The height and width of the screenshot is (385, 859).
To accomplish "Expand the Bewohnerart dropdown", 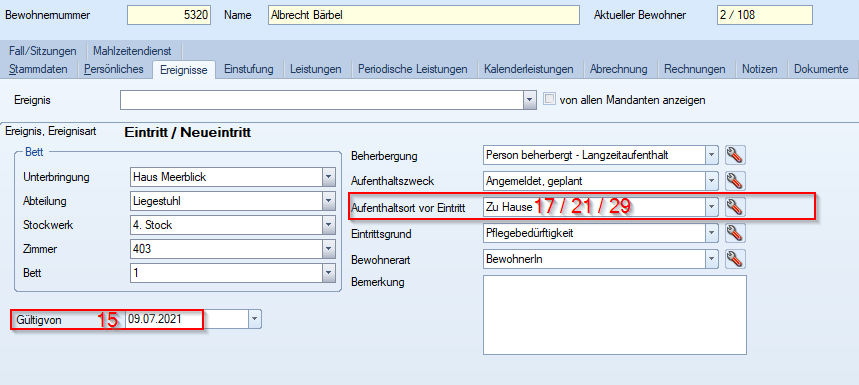I will coord(711,258).
